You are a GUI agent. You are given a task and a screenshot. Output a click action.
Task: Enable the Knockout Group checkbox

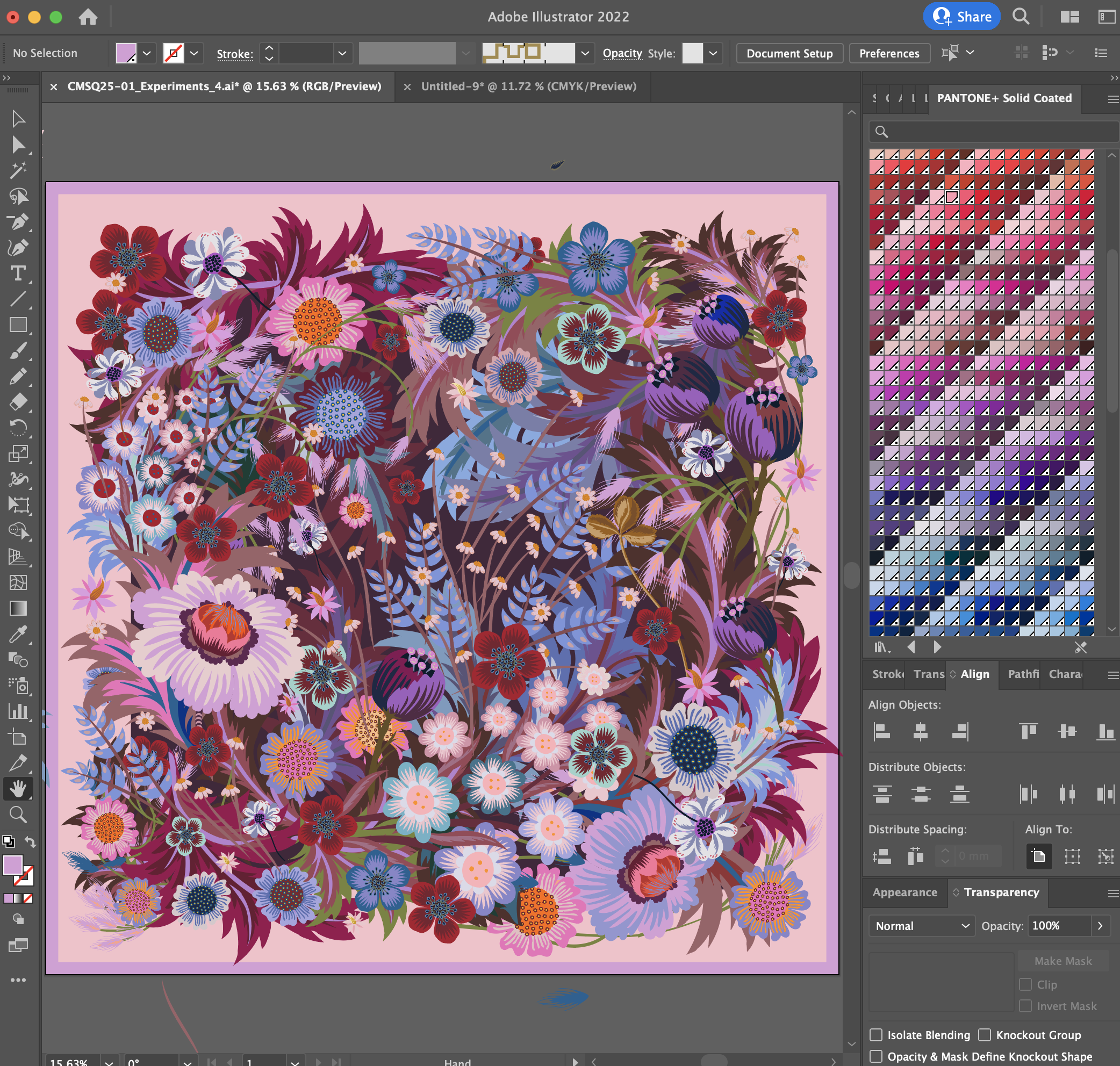point(984,1035)
